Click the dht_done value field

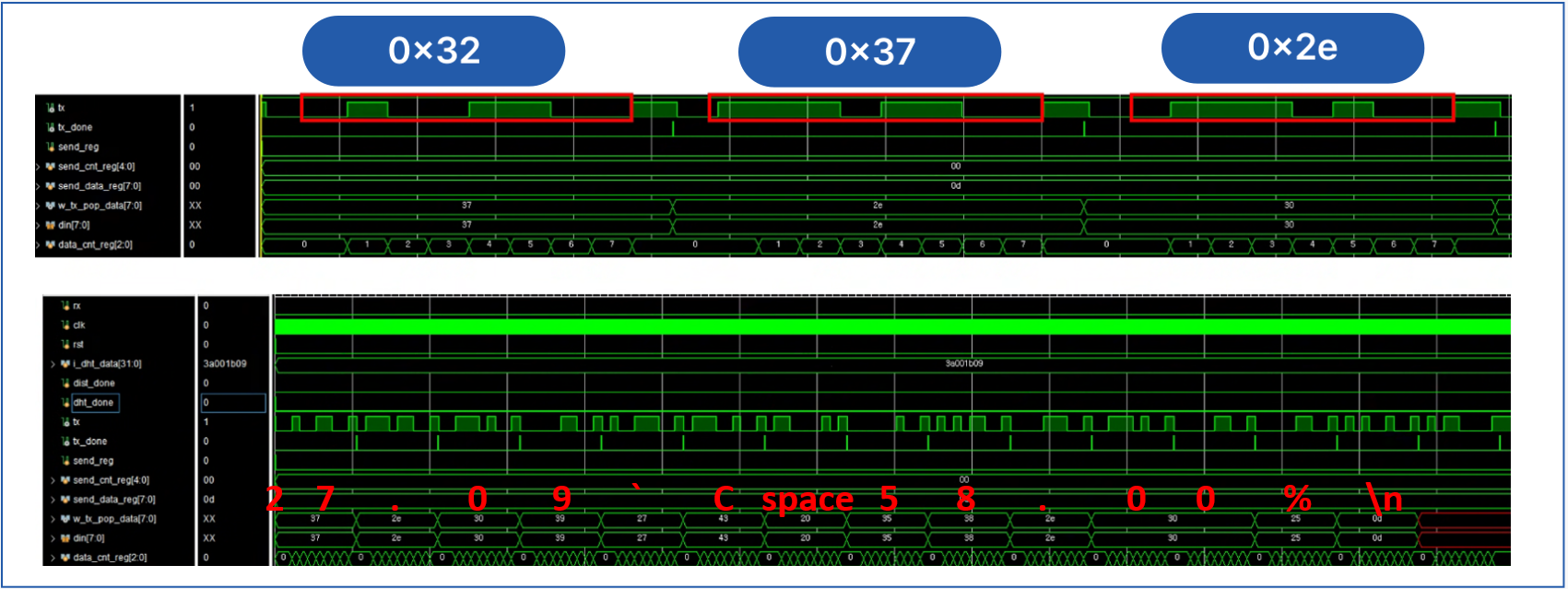click(233, 403)
